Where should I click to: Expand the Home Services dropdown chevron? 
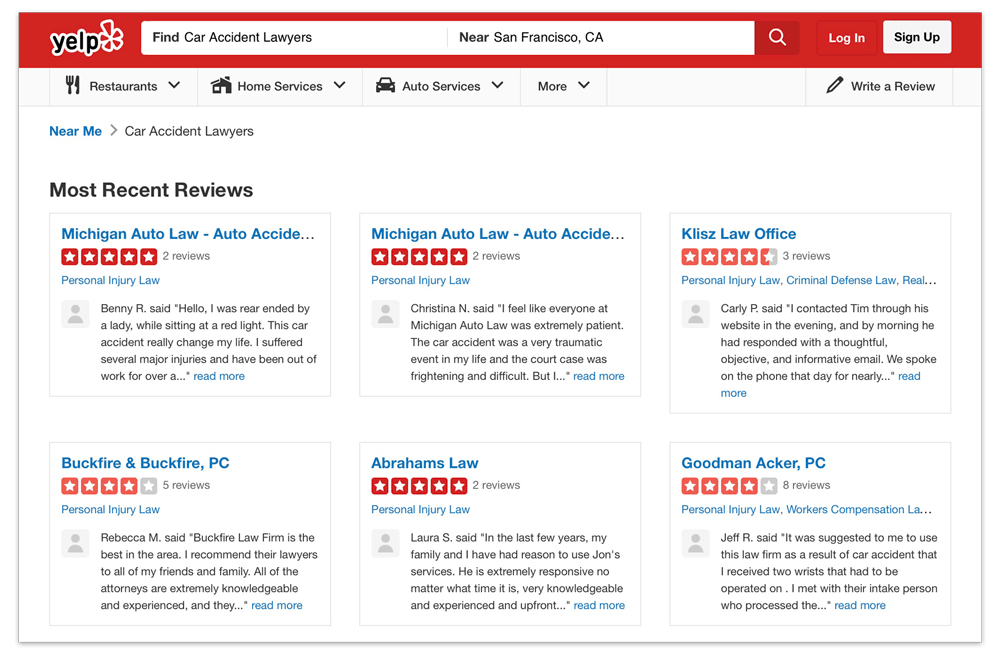tap(339, 85)
